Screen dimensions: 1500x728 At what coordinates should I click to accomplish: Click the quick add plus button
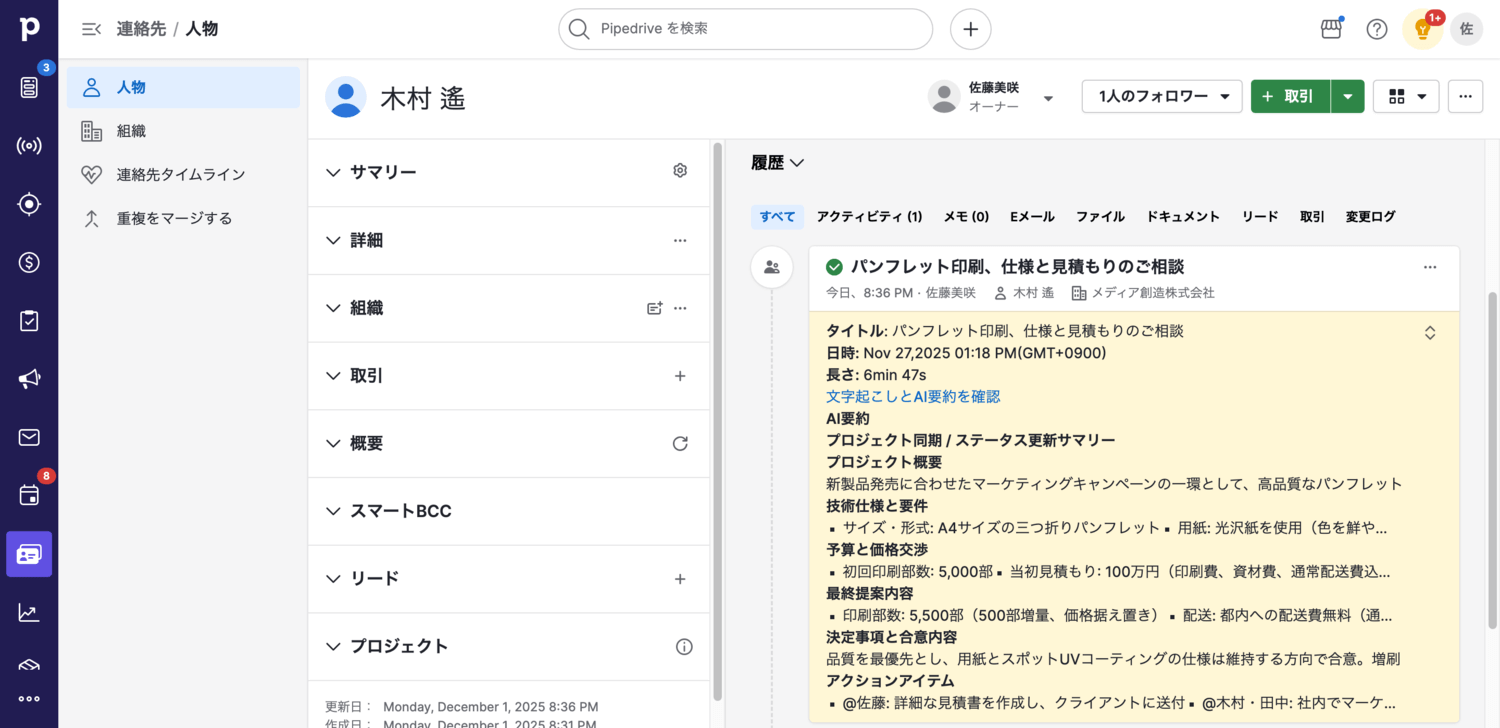point(970,29)
